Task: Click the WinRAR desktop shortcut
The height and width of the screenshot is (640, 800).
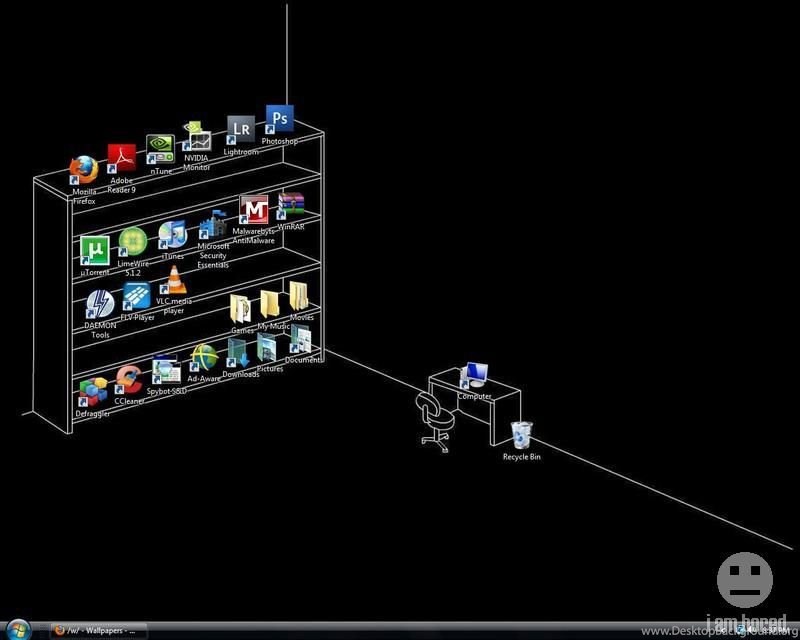Action: 291,206
